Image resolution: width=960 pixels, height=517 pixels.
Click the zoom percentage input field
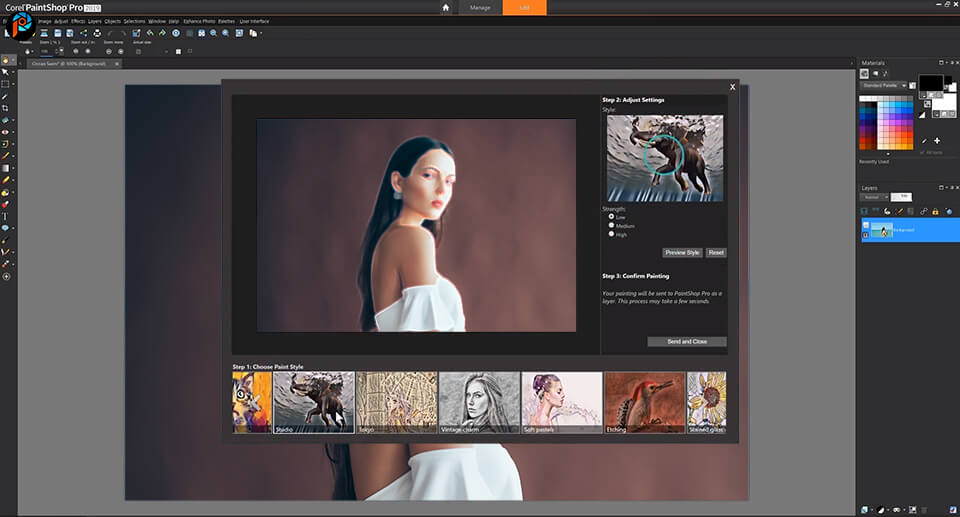click(x=45, y=51)
